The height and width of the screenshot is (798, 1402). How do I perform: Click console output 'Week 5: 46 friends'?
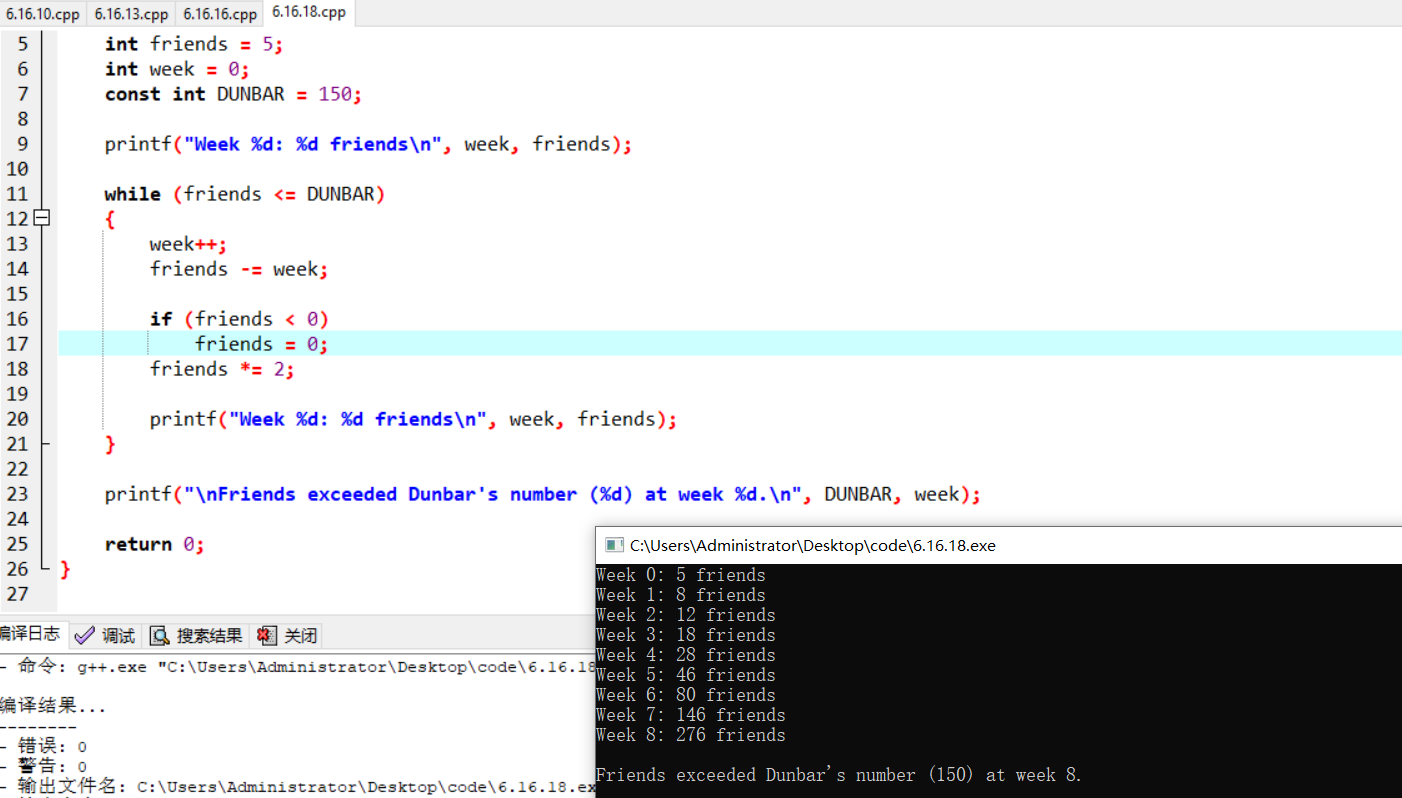[685, 675]
